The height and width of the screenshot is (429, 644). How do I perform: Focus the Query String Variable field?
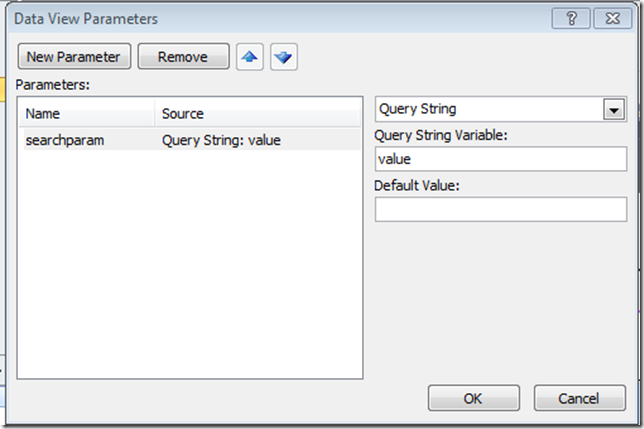501,159
